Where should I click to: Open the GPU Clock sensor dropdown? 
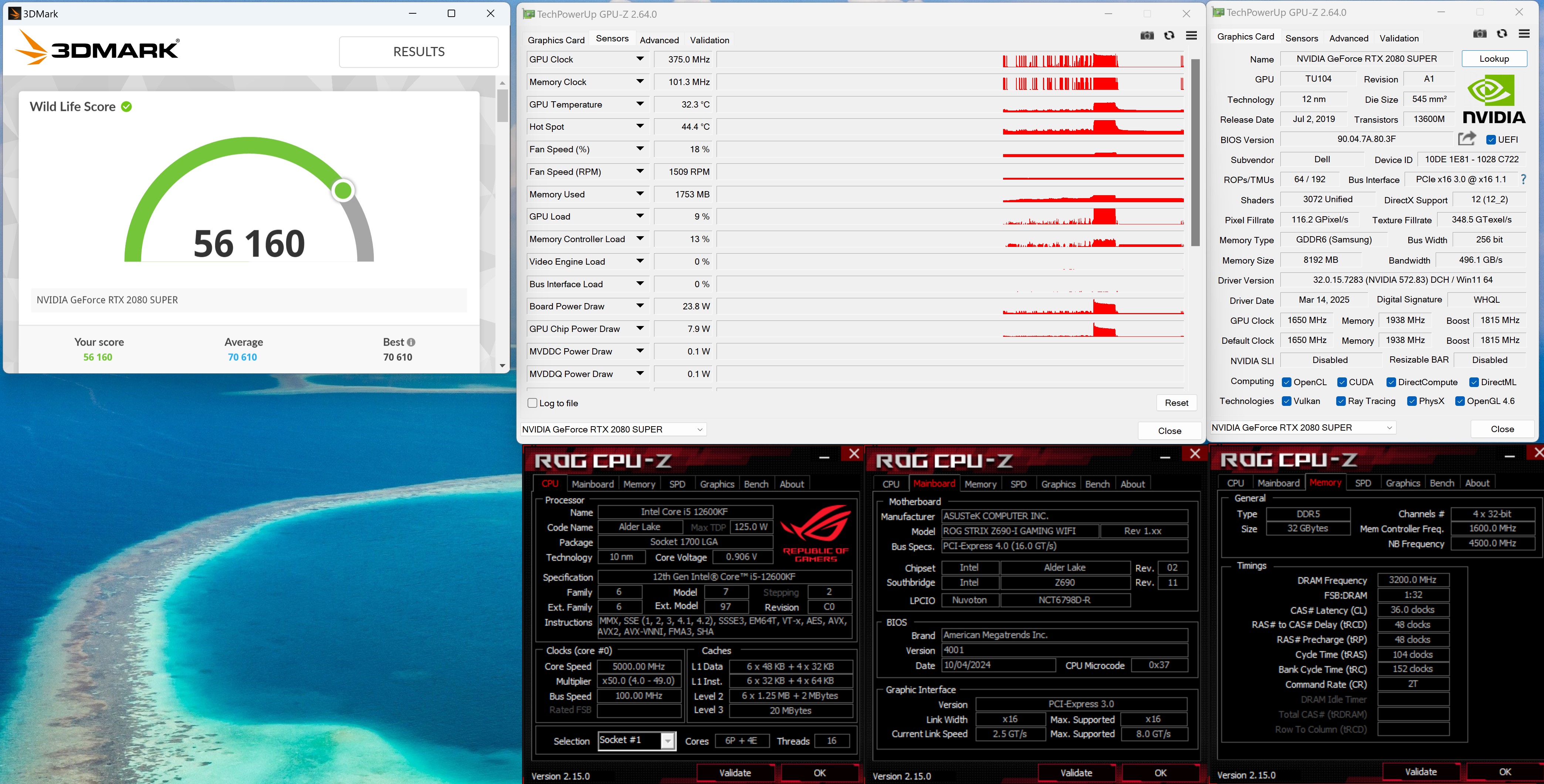pyautogui.click(x=640, y=60)
